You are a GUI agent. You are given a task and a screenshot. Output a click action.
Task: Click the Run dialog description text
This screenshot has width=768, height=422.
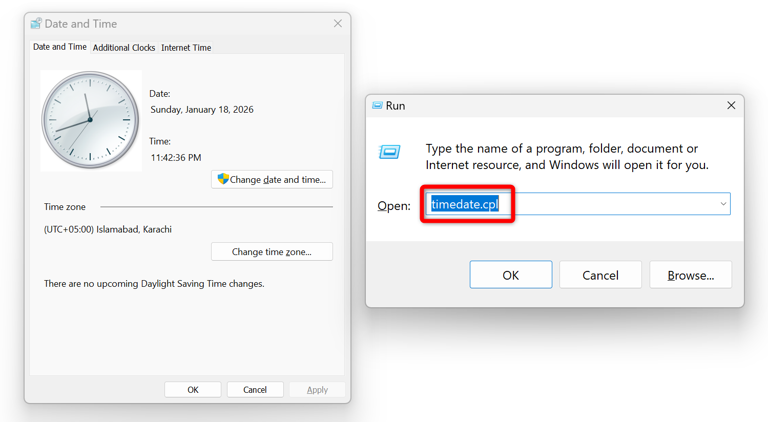pos(567,157)
